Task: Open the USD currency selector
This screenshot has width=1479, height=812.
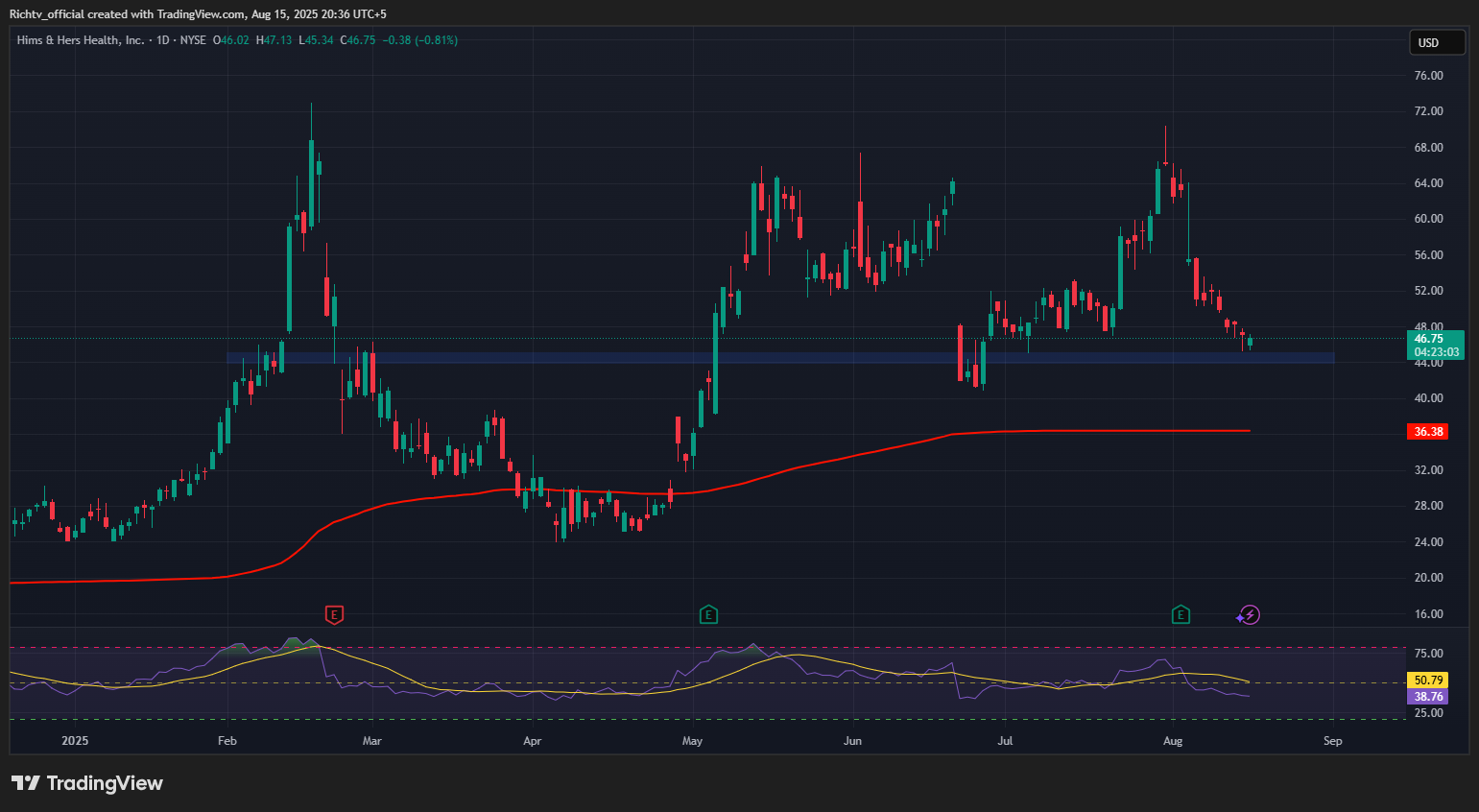Action: point(1436,42)
